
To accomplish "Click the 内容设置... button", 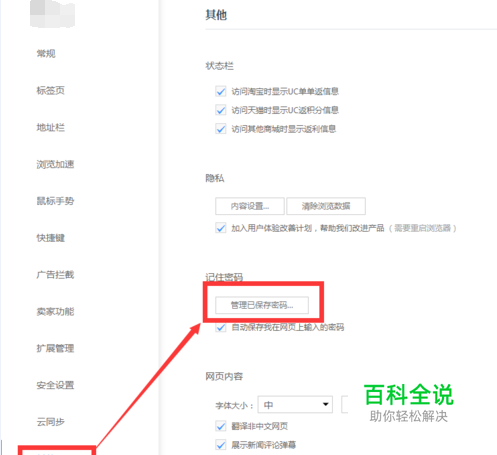I will pos(250,206).
